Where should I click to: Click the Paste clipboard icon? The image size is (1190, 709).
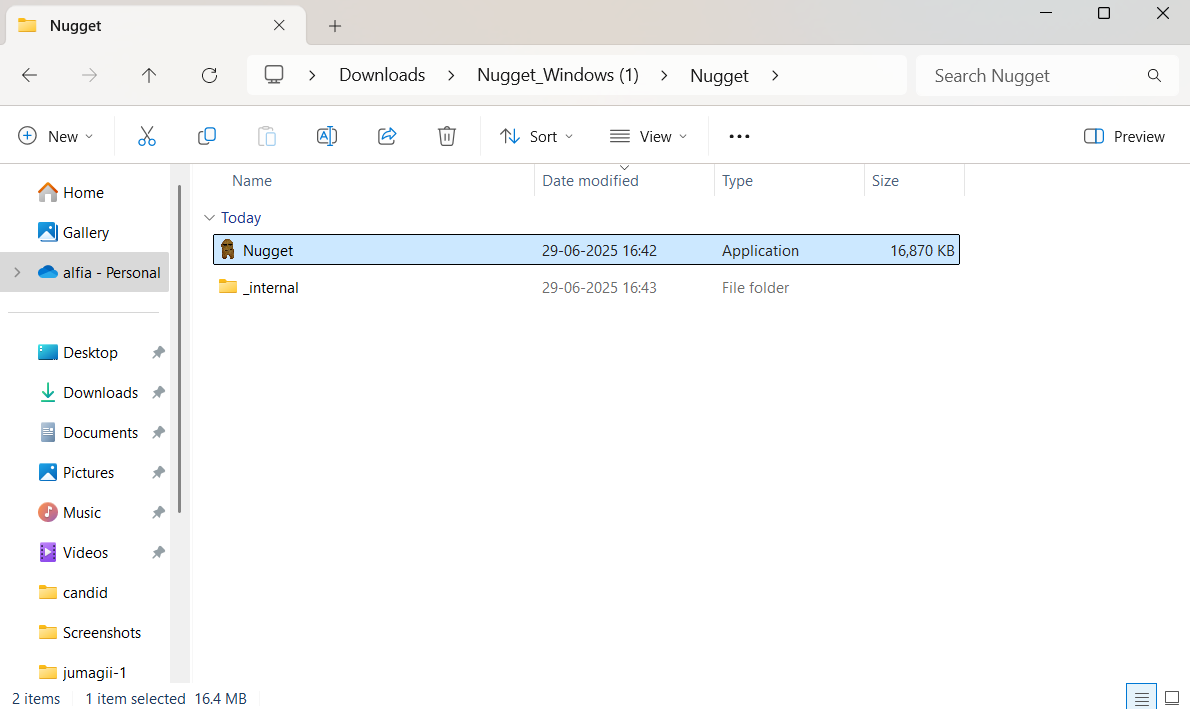(266, 137)
